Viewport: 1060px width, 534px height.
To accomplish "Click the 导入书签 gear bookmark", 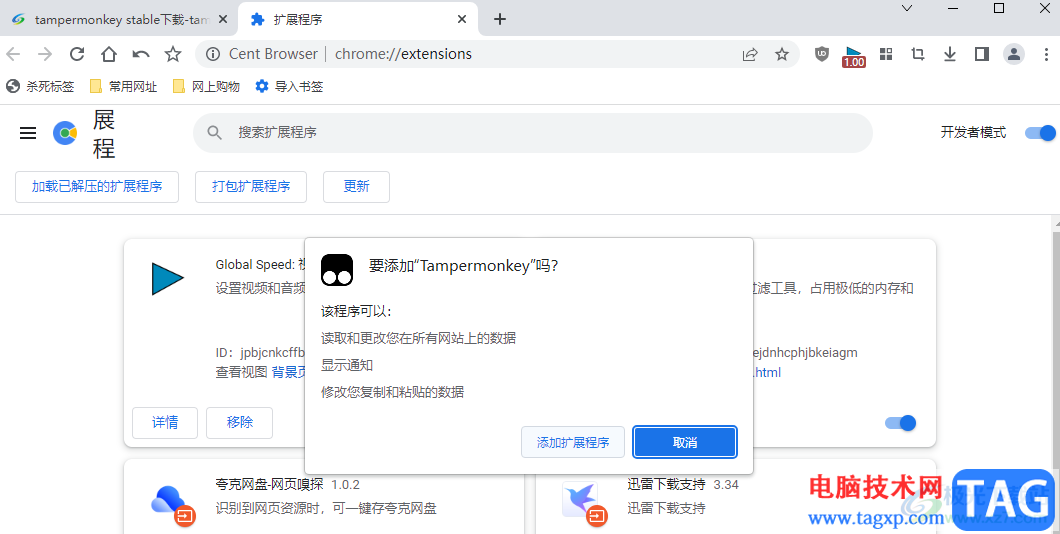I will click(x=289, y=87).
